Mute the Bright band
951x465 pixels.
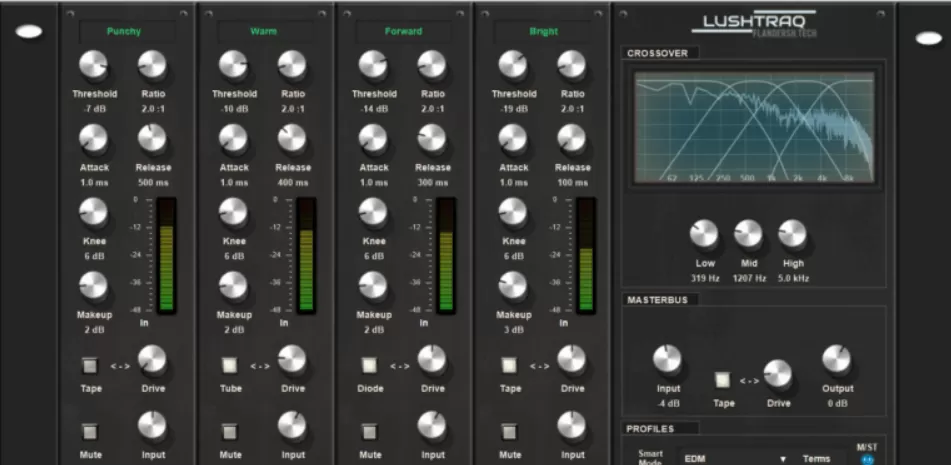click(x=509, y=432)
